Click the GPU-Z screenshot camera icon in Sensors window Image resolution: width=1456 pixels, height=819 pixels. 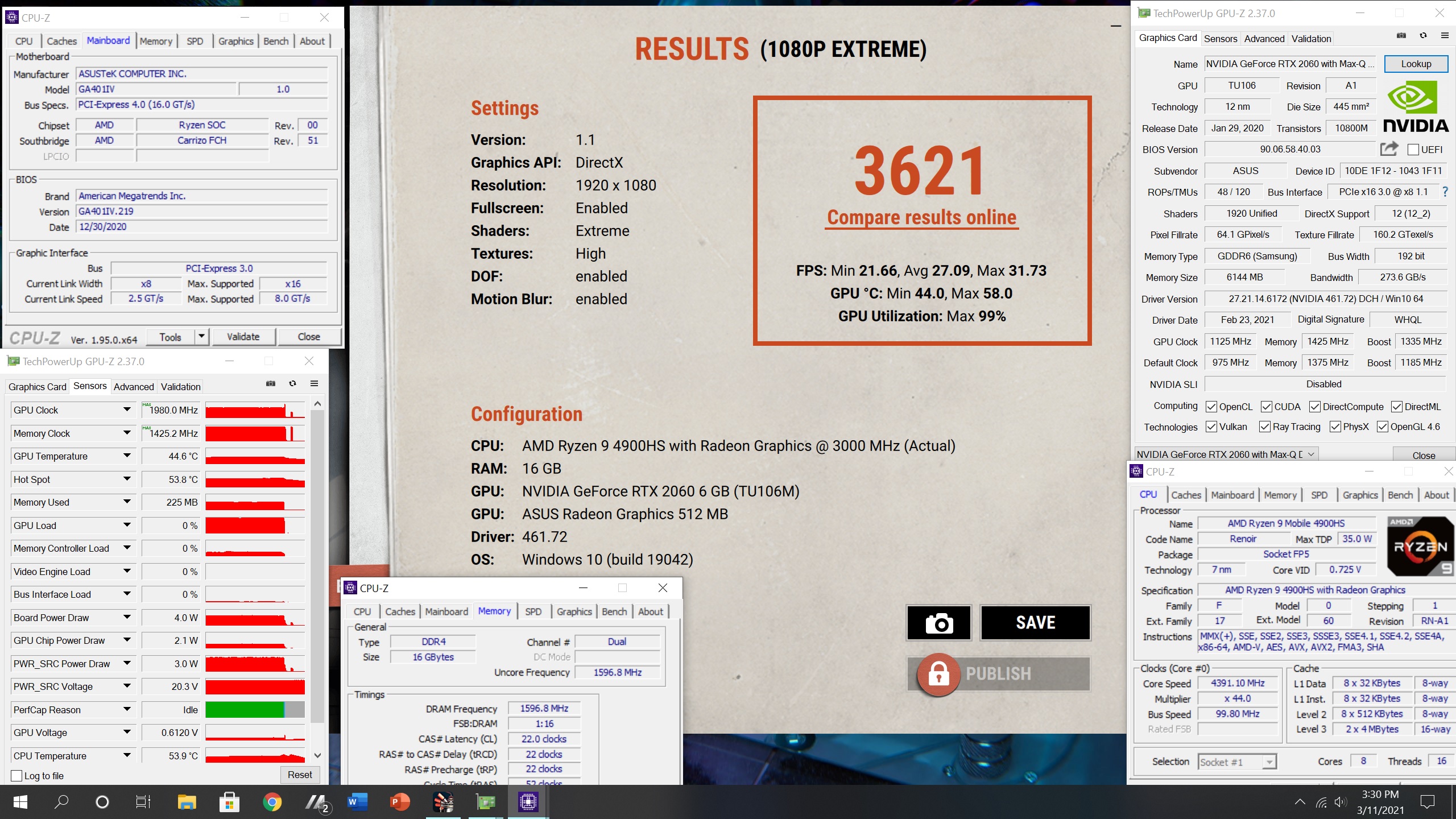[x=271, y=383]
